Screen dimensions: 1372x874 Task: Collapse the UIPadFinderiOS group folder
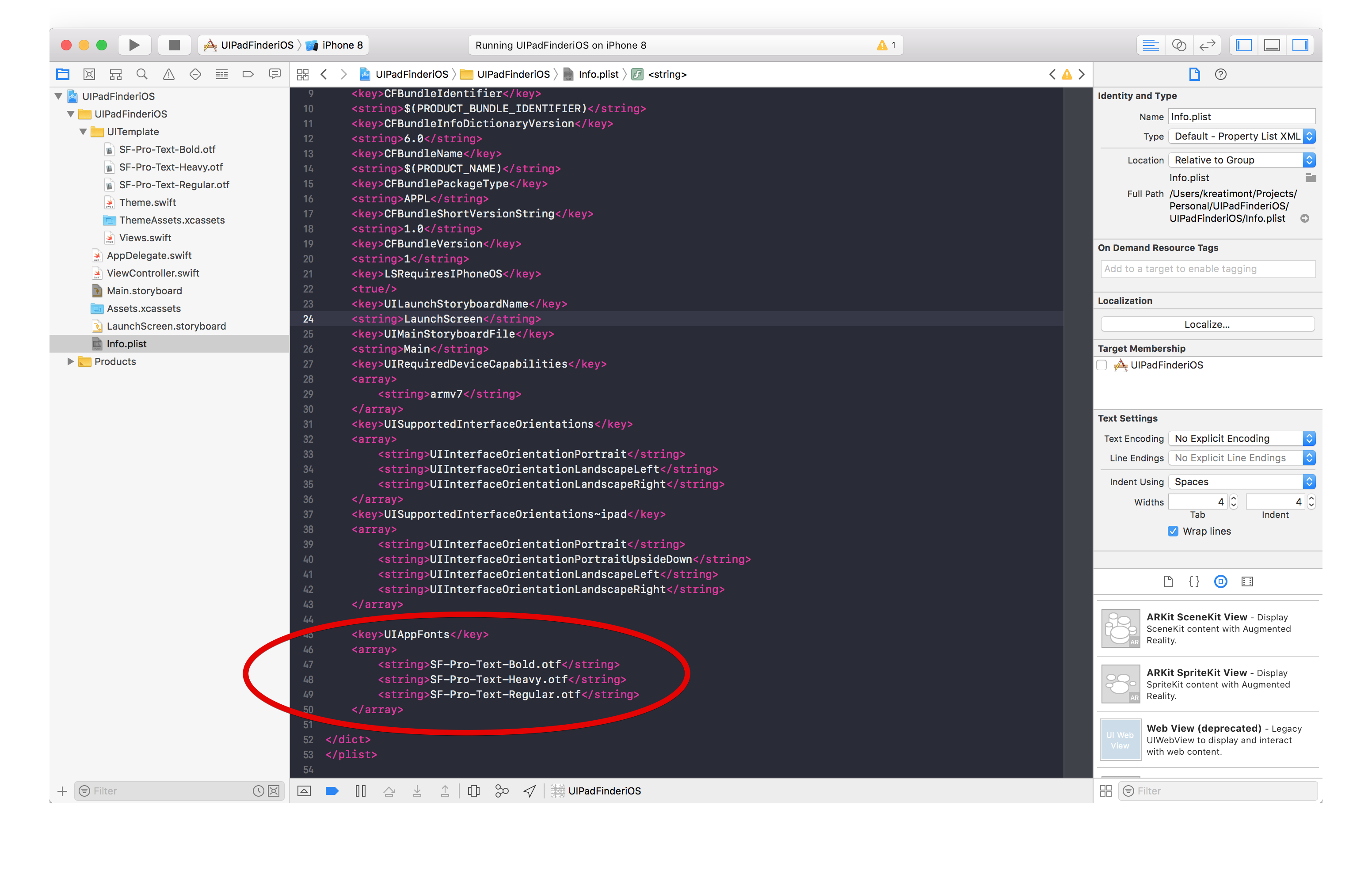click(x=71, y=114)
